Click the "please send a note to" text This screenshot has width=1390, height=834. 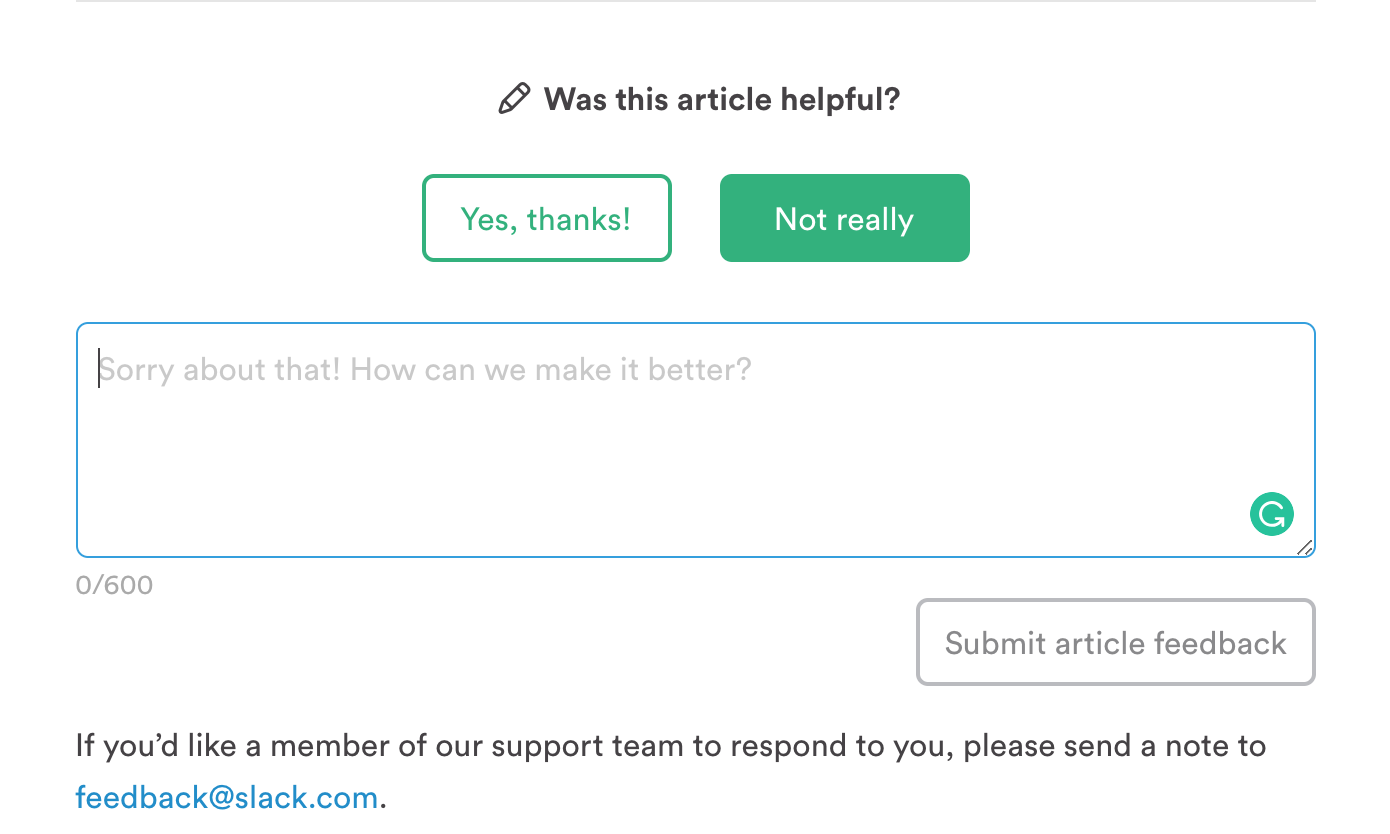pyautogui.click(x=1114, y=746)
